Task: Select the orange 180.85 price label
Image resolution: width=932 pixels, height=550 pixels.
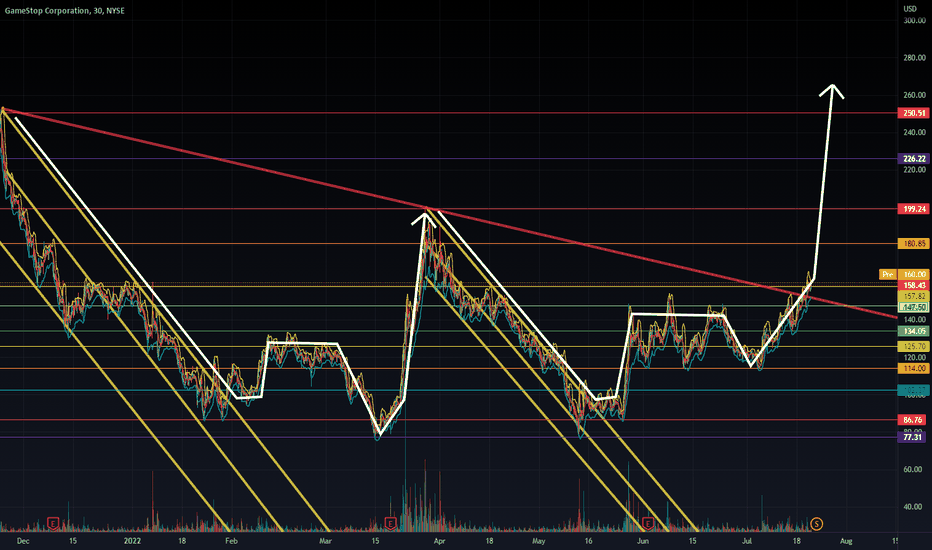Action: (914, 244)
